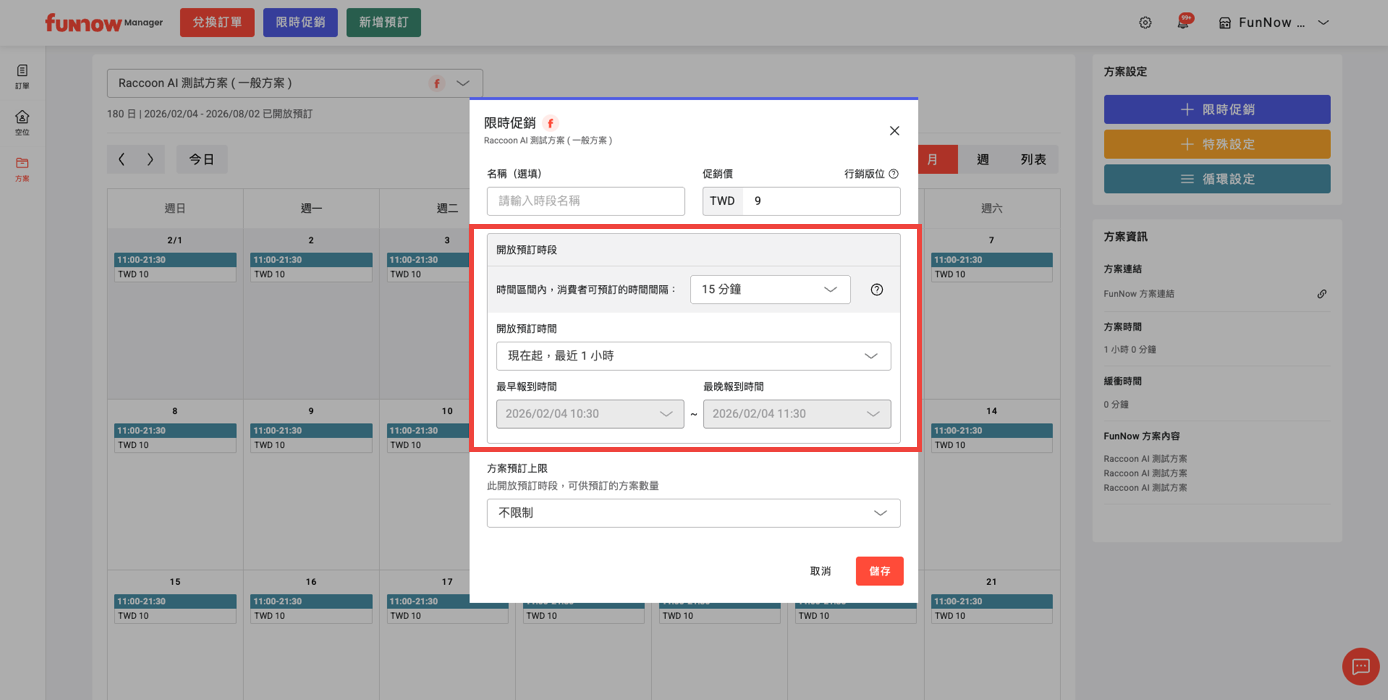Open the notifications bell icon
This screenshot has width=1388, height=700.
coord(1183,23)
